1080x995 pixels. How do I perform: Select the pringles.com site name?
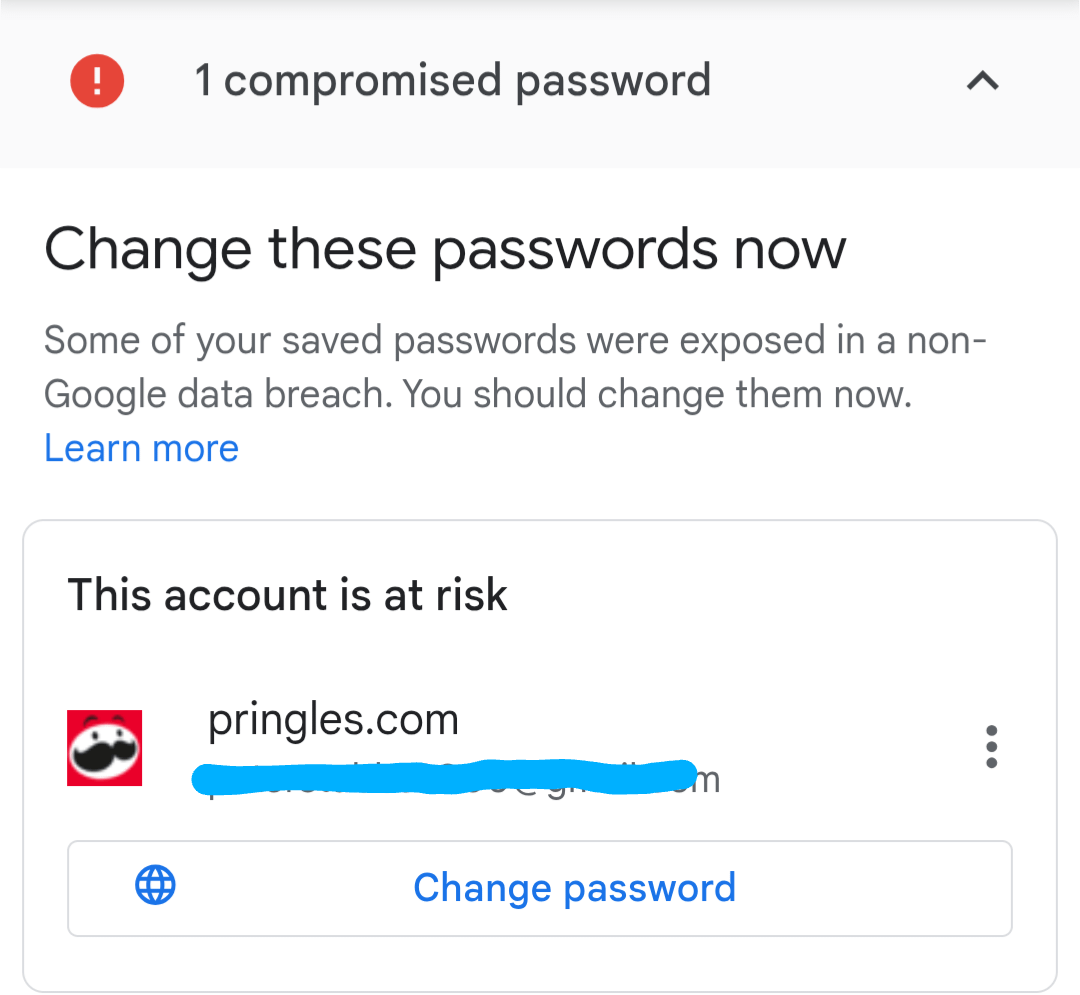pyautogui.click(x=333, y=720)
